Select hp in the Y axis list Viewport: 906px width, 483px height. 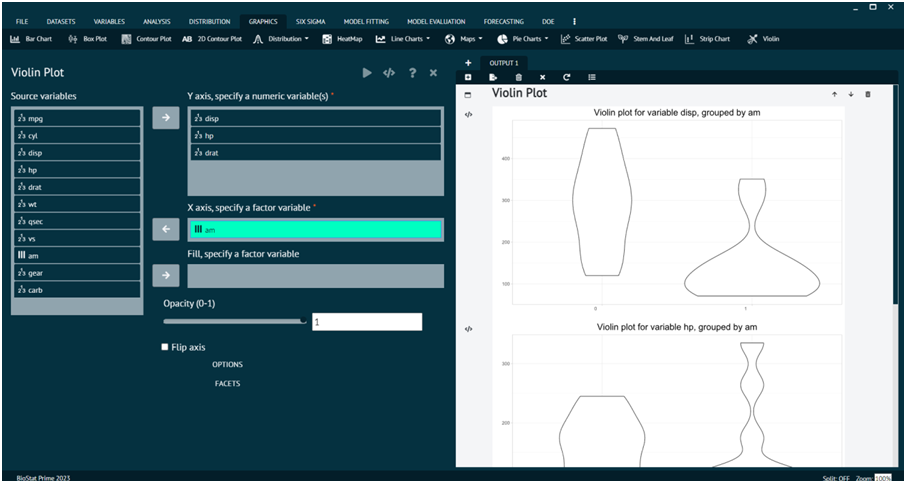pos(315,135)
